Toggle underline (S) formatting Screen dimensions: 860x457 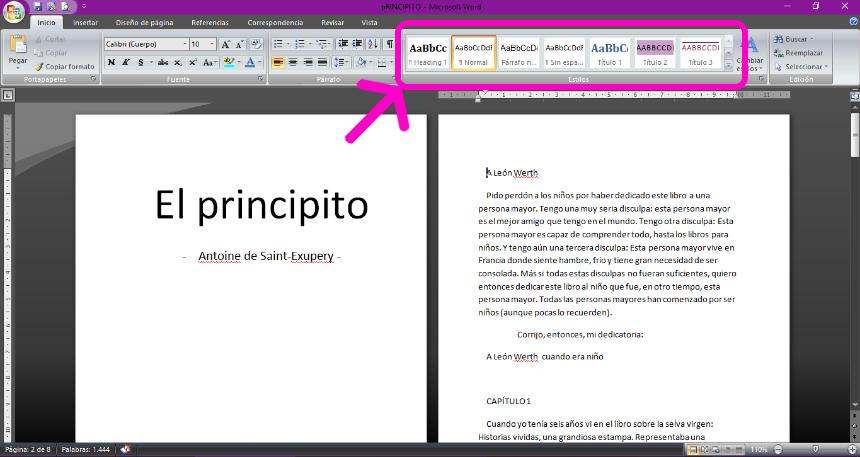(x=140, y=63)
